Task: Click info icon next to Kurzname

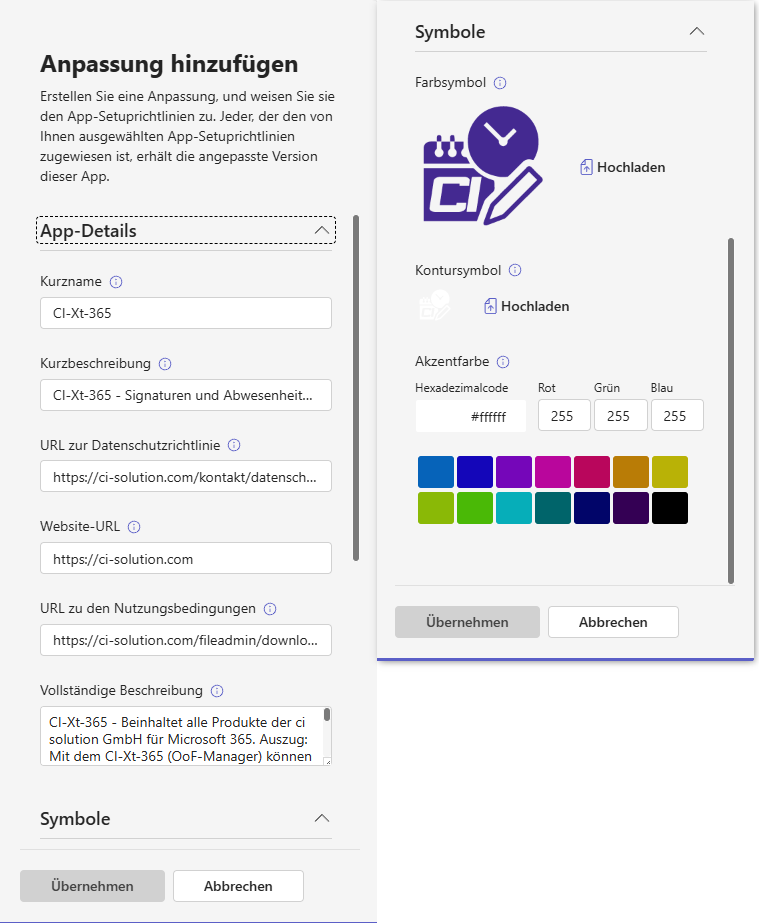Action: point(116,282)
